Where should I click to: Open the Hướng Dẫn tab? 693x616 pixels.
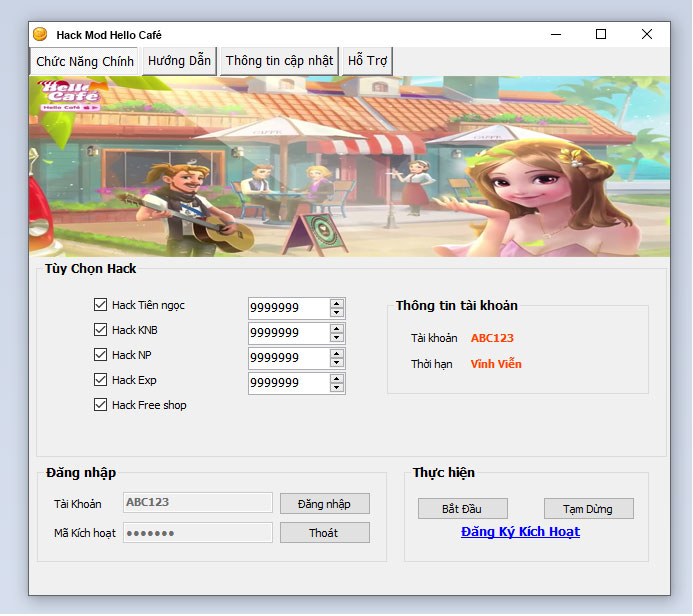179,61
